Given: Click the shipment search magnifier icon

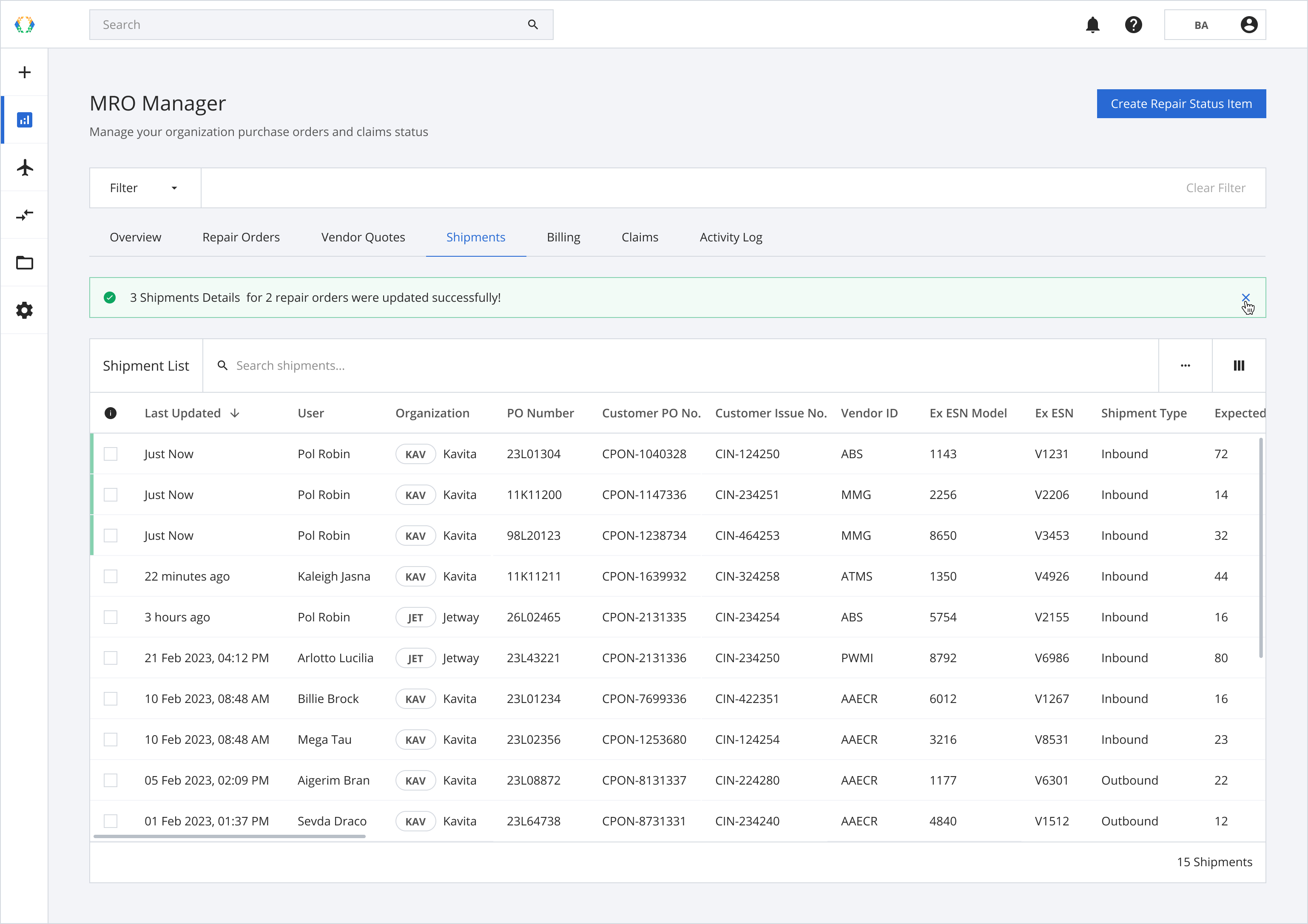Looking at the screenshot, I should (x=223, y=366).
